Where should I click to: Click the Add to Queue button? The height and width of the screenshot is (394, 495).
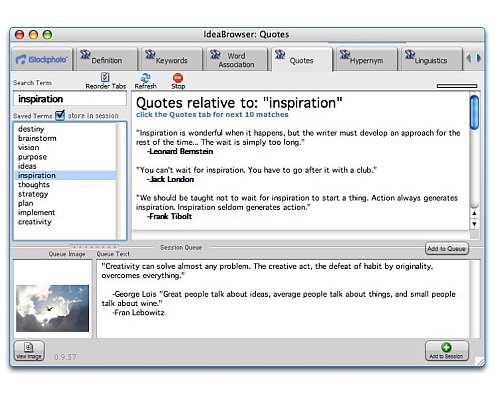447,249
